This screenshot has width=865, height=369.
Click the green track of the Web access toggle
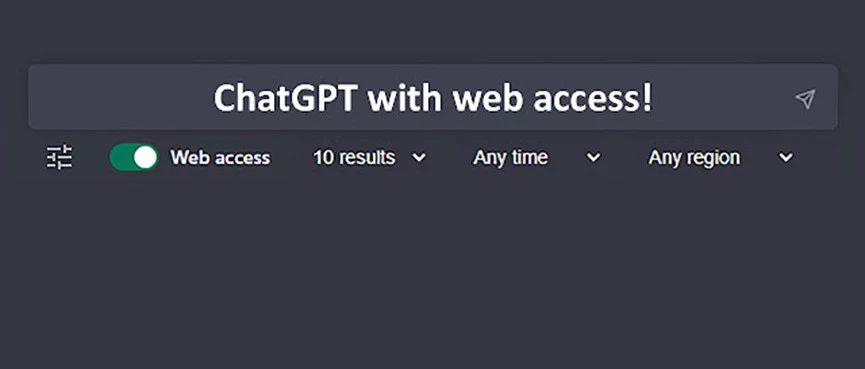tap(121, 157)
